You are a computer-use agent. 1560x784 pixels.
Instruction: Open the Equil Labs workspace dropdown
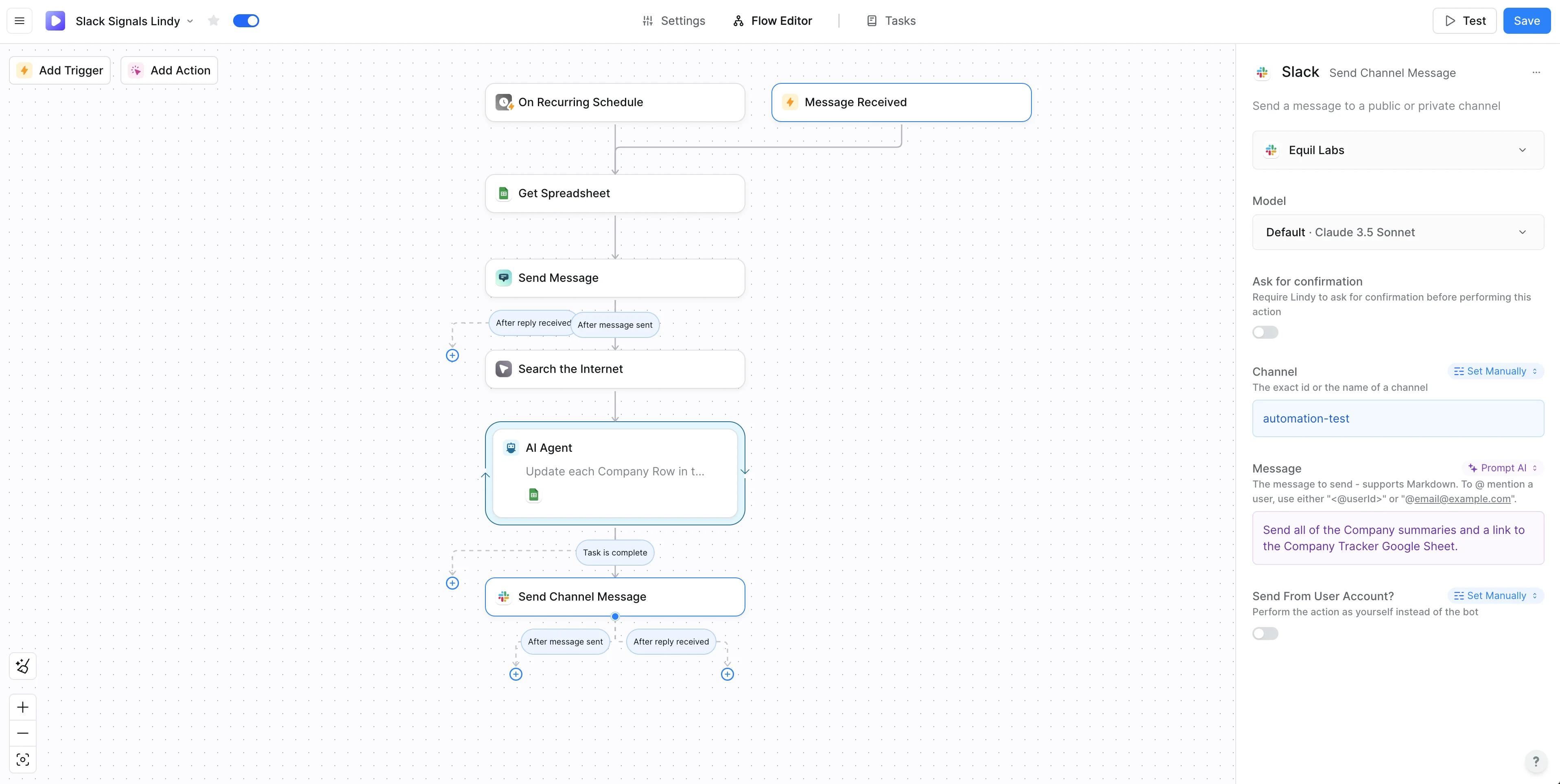(1398, 150)
